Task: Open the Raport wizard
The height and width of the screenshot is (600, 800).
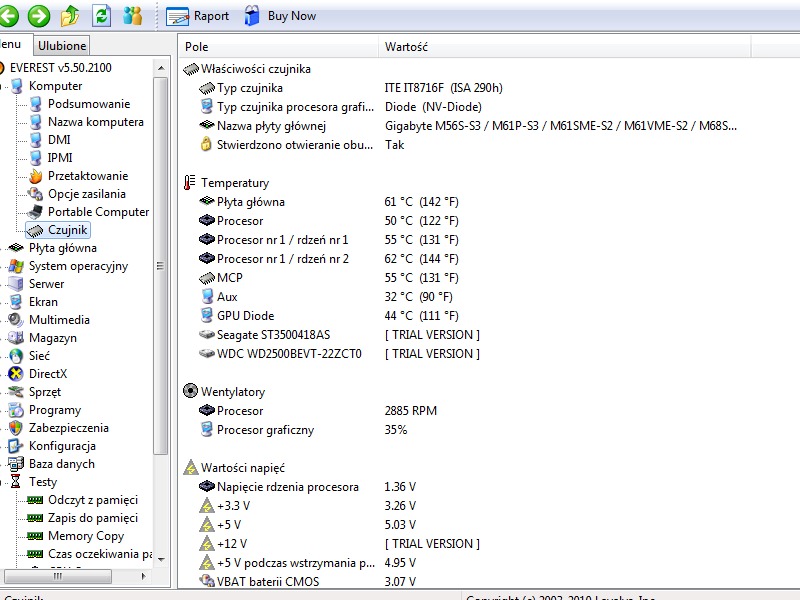Action: coord(197,16)
